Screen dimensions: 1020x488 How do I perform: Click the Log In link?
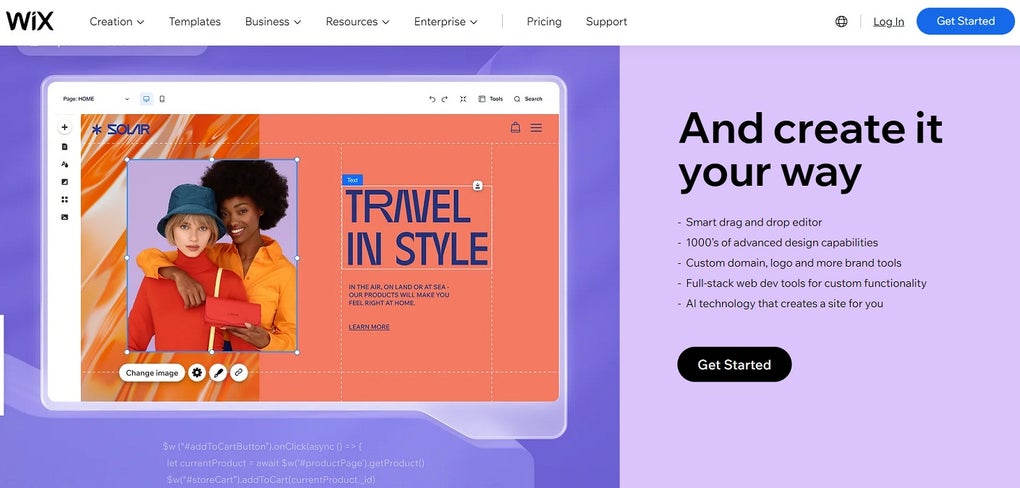[889, 21]
